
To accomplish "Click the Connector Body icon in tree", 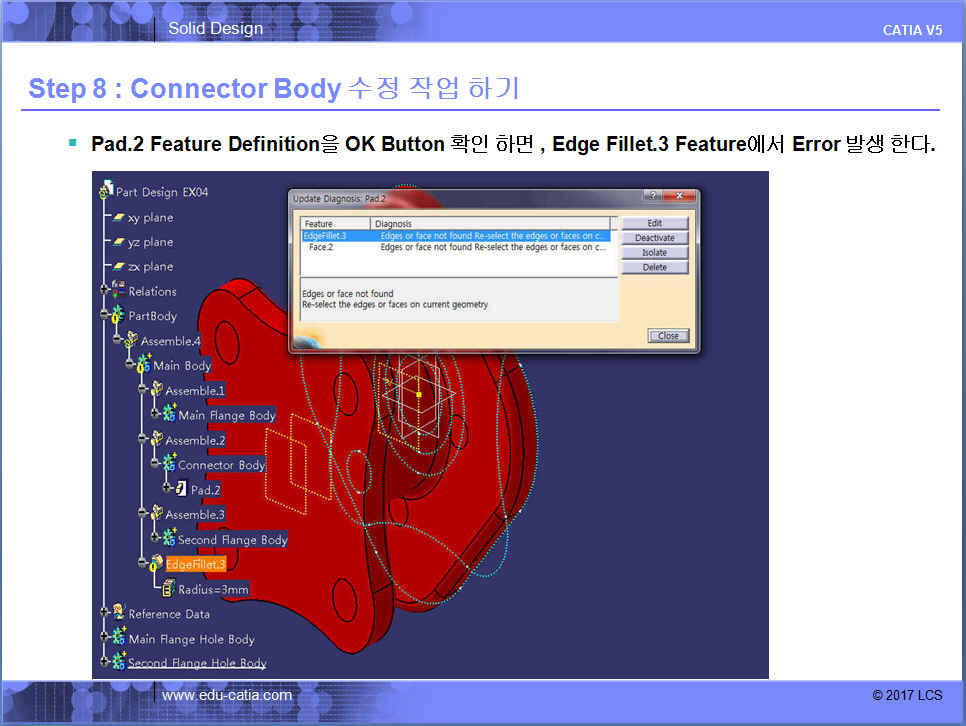I will [168, 465].
